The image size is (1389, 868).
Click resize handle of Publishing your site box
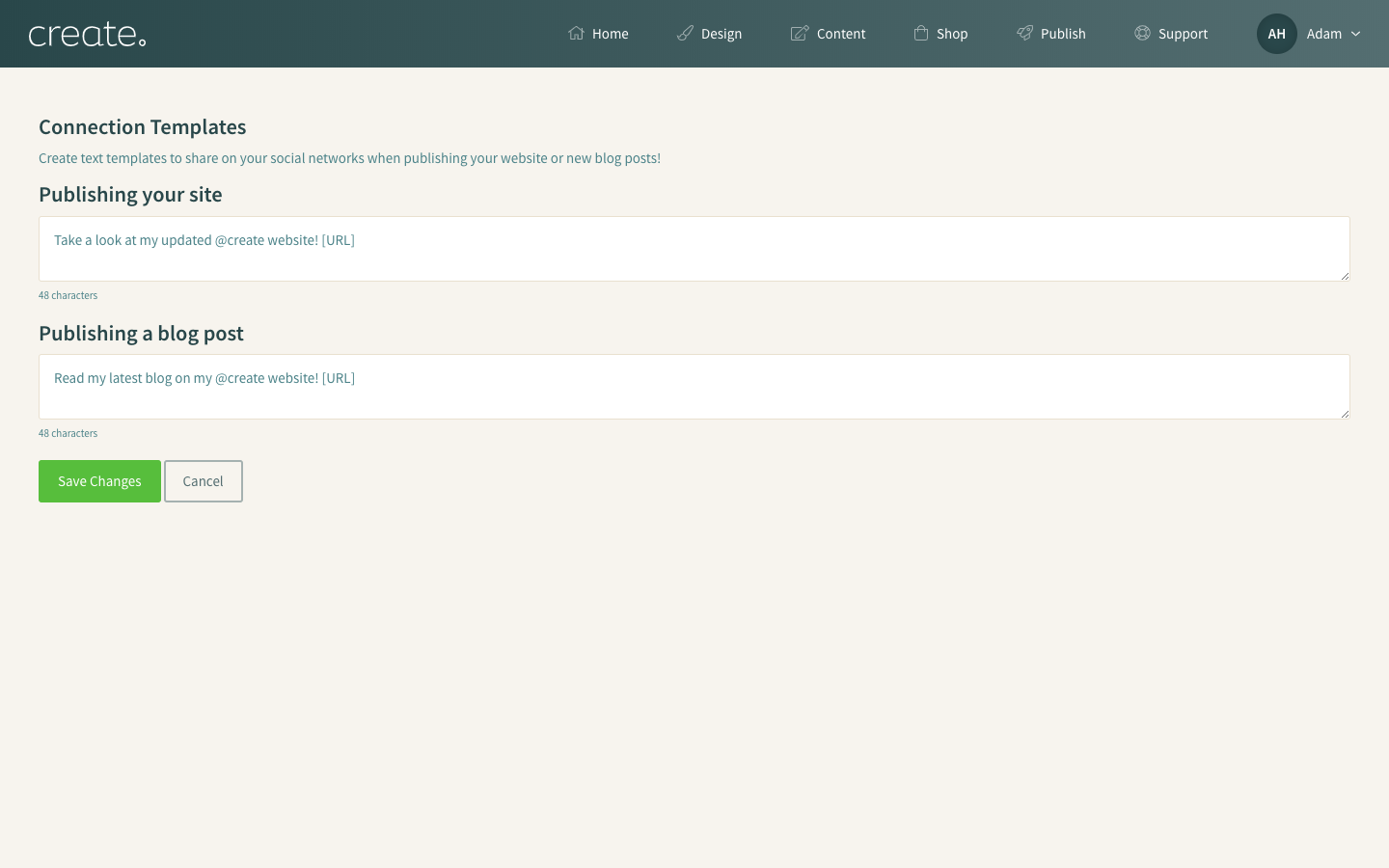pyautogui.click(x=1344, y=276)
